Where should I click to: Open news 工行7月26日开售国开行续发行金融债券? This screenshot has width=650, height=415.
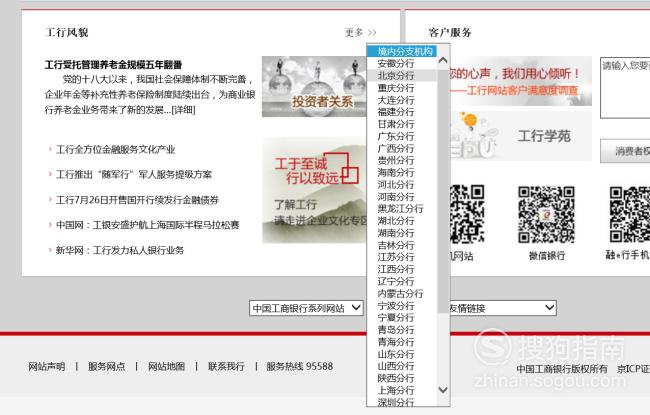pyautogui.click(x=137, y=200)
